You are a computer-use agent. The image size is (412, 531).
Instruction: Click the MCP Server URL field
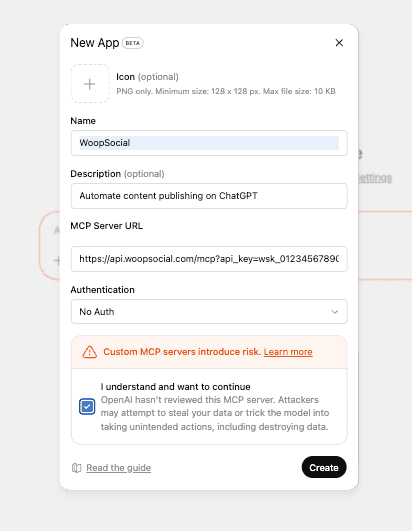coord(209,259)
